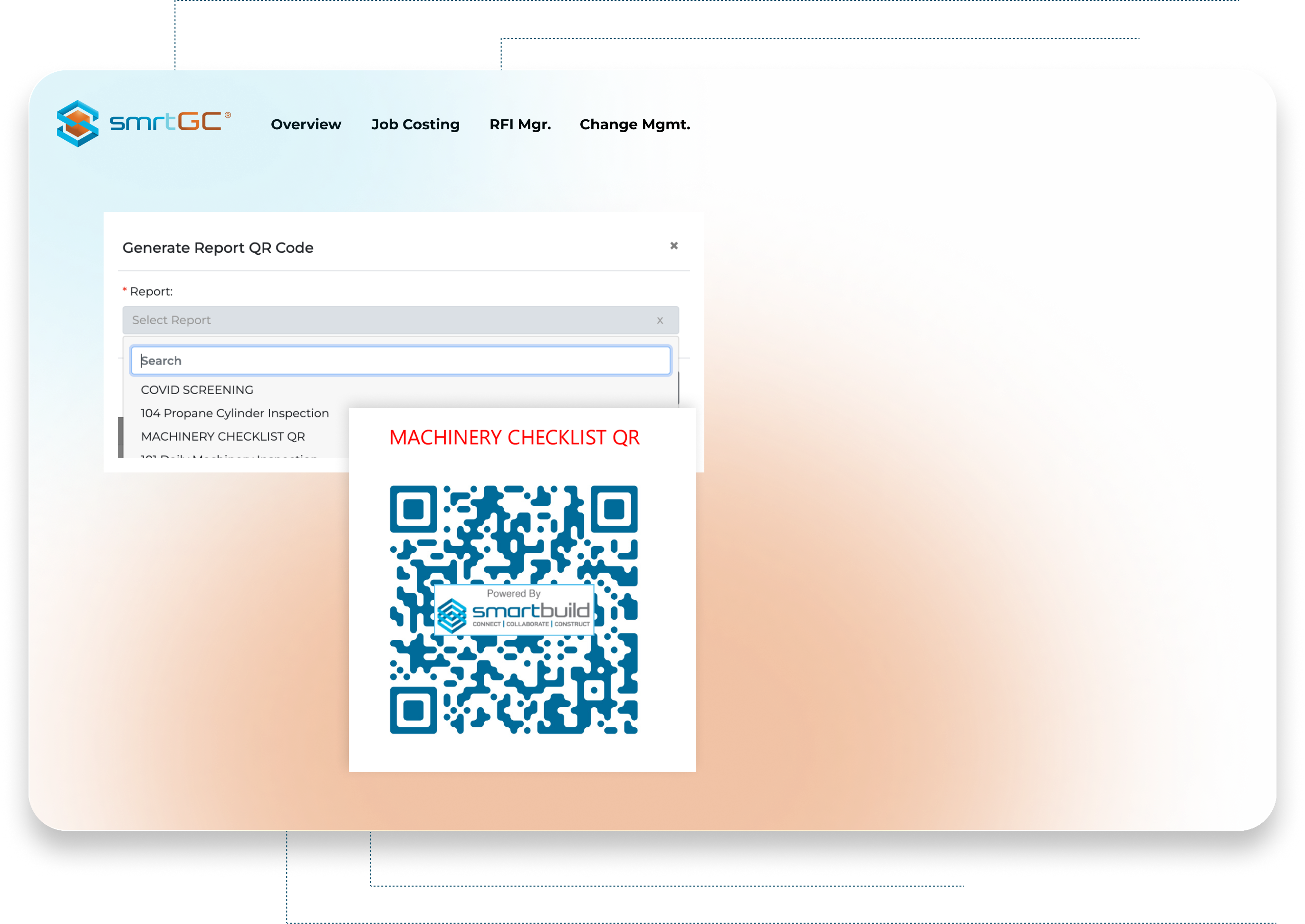Click inside the Search input field
Viewport: 1305px width, 924px height.
coord(401,361)
